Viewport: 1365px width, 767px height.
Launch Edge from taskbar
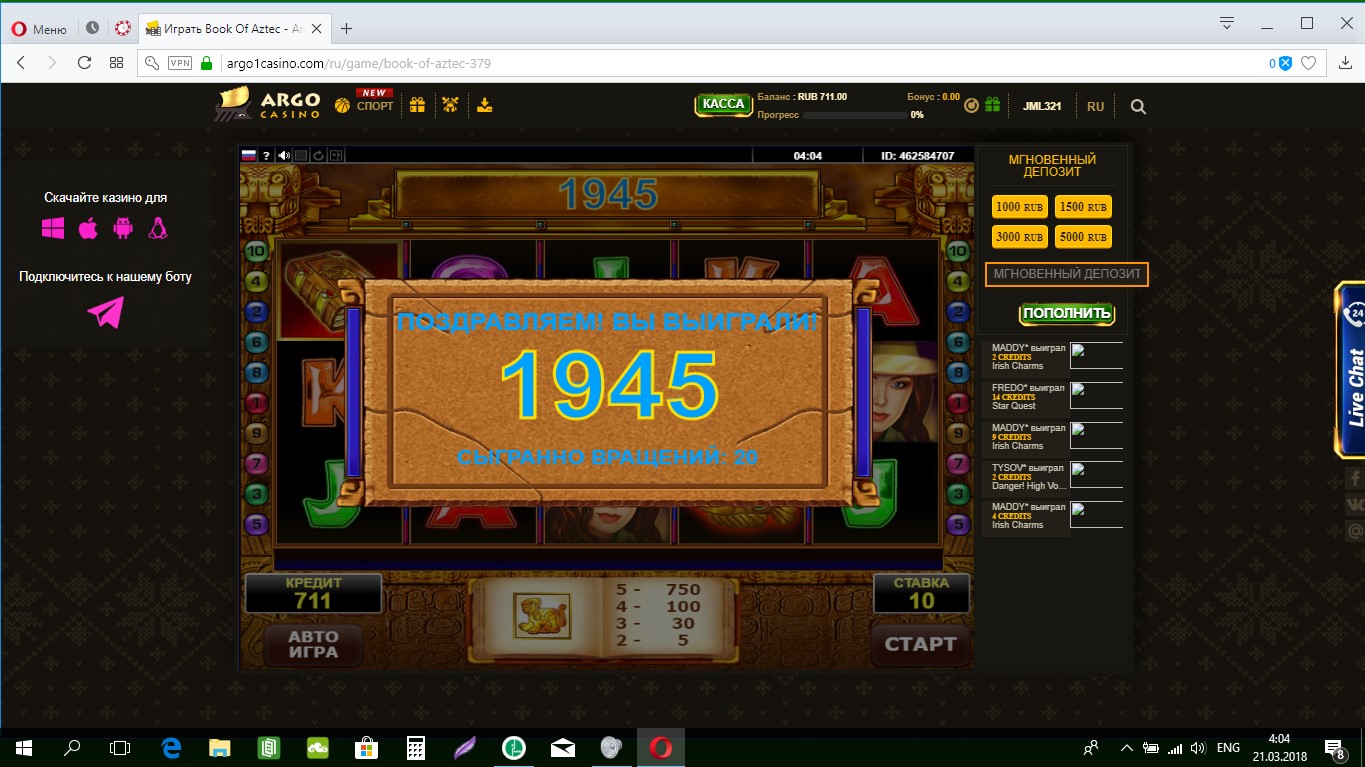171,747
